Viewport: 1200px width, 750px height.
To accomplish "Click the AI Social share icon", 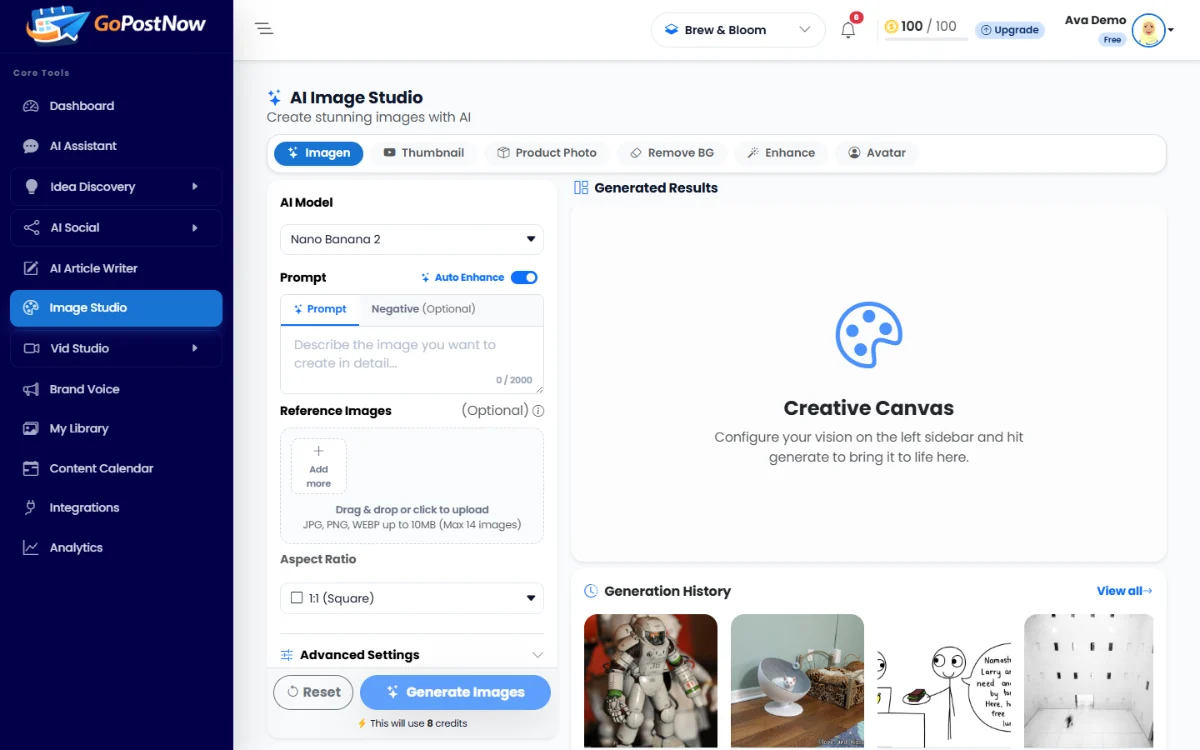I will (x=31, y=228).
